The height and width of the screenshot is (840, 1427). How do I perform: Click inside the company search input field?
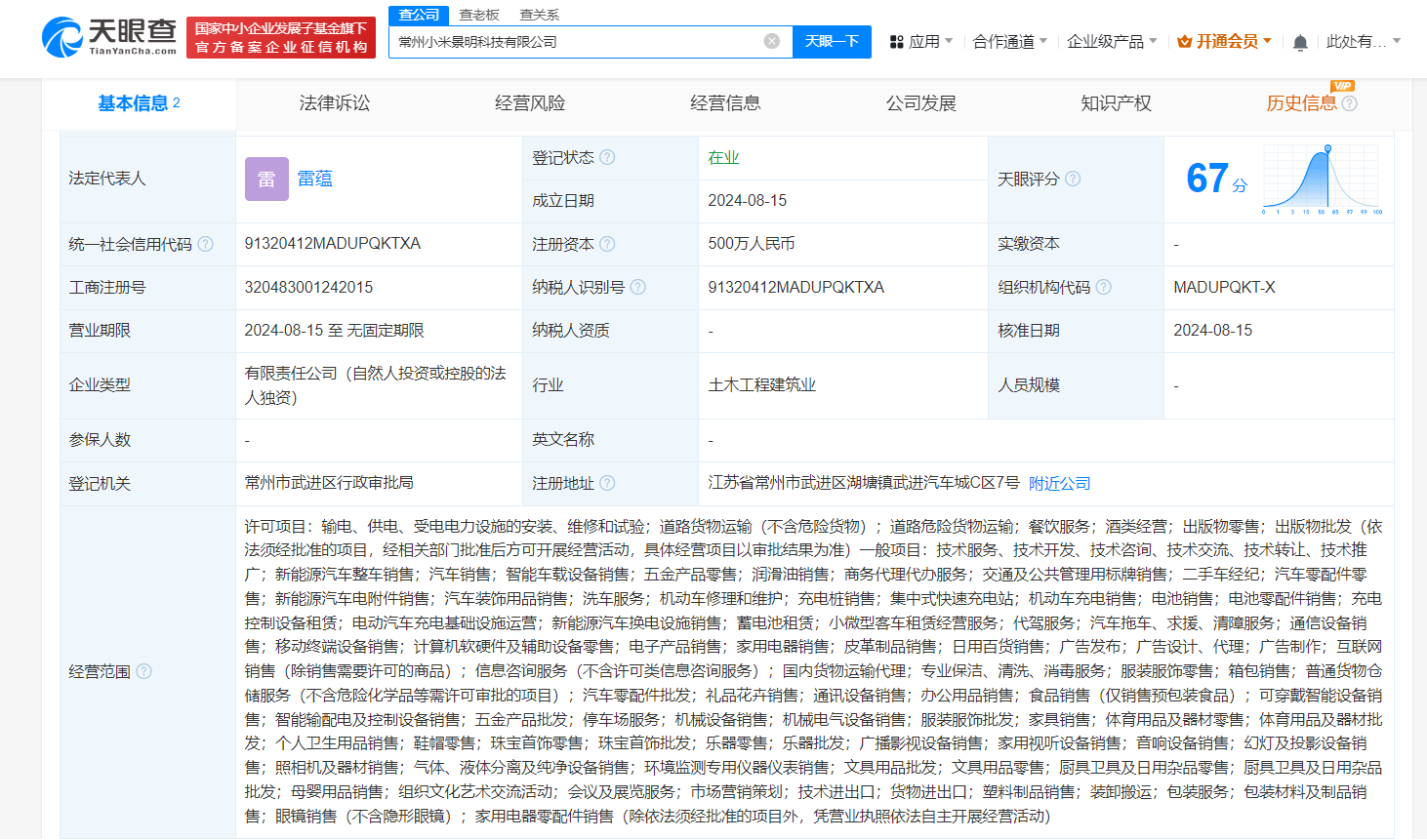pyautogui.click(x=586, y=41)
